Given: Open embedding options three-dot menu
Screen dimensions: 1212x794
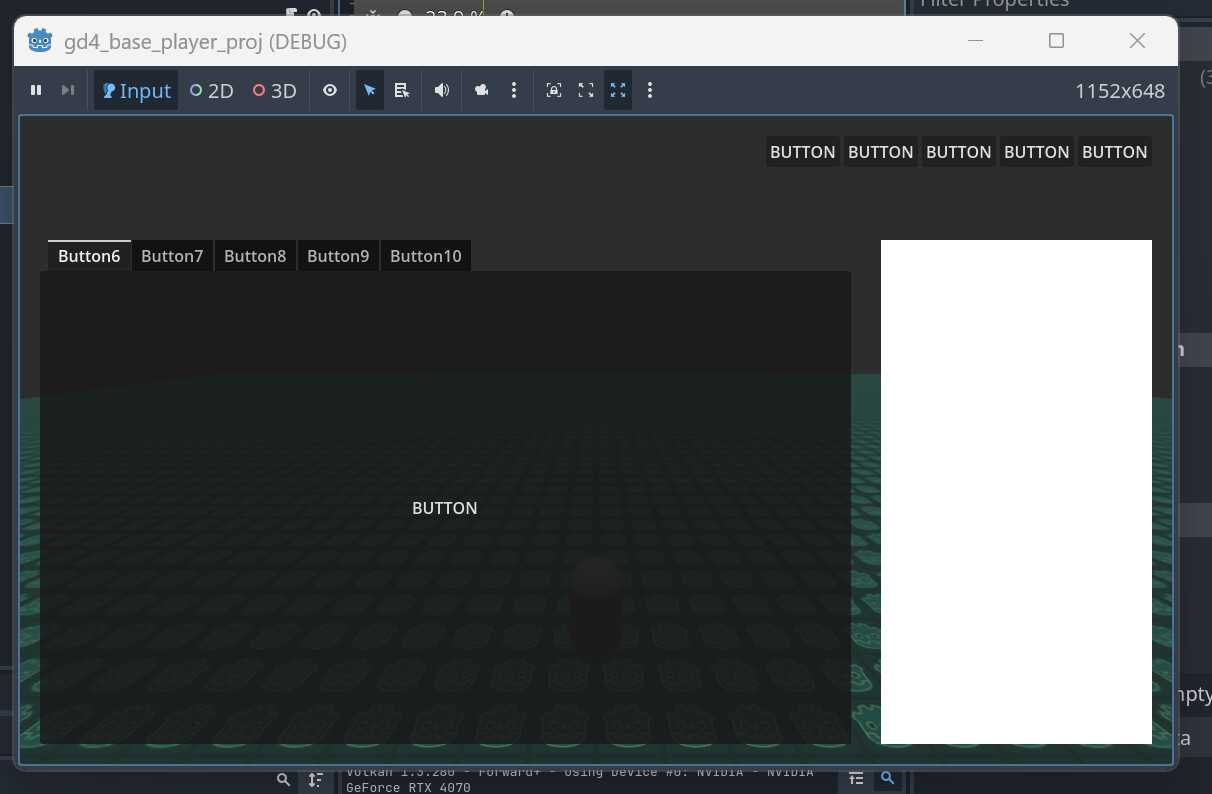Looking at the screenshot, I should tap(650, 90).
